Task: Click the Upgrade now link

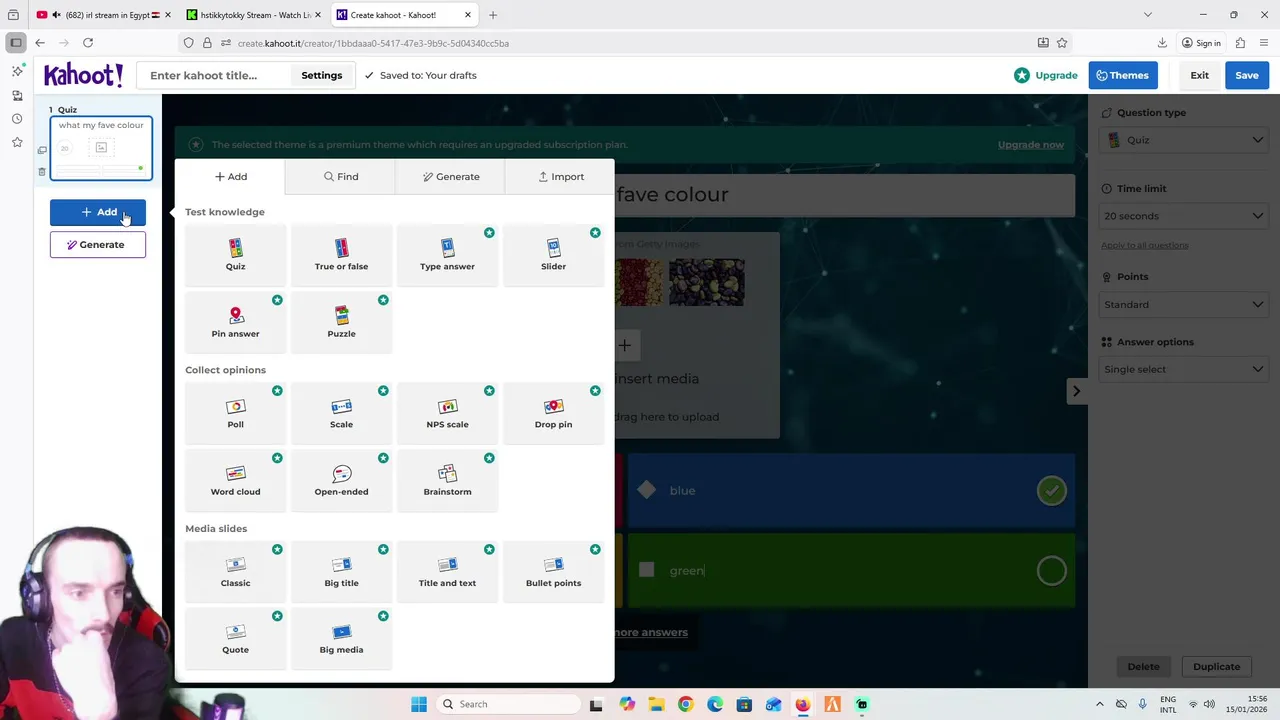Action: pyautogui.click(x=1030, y=145)
